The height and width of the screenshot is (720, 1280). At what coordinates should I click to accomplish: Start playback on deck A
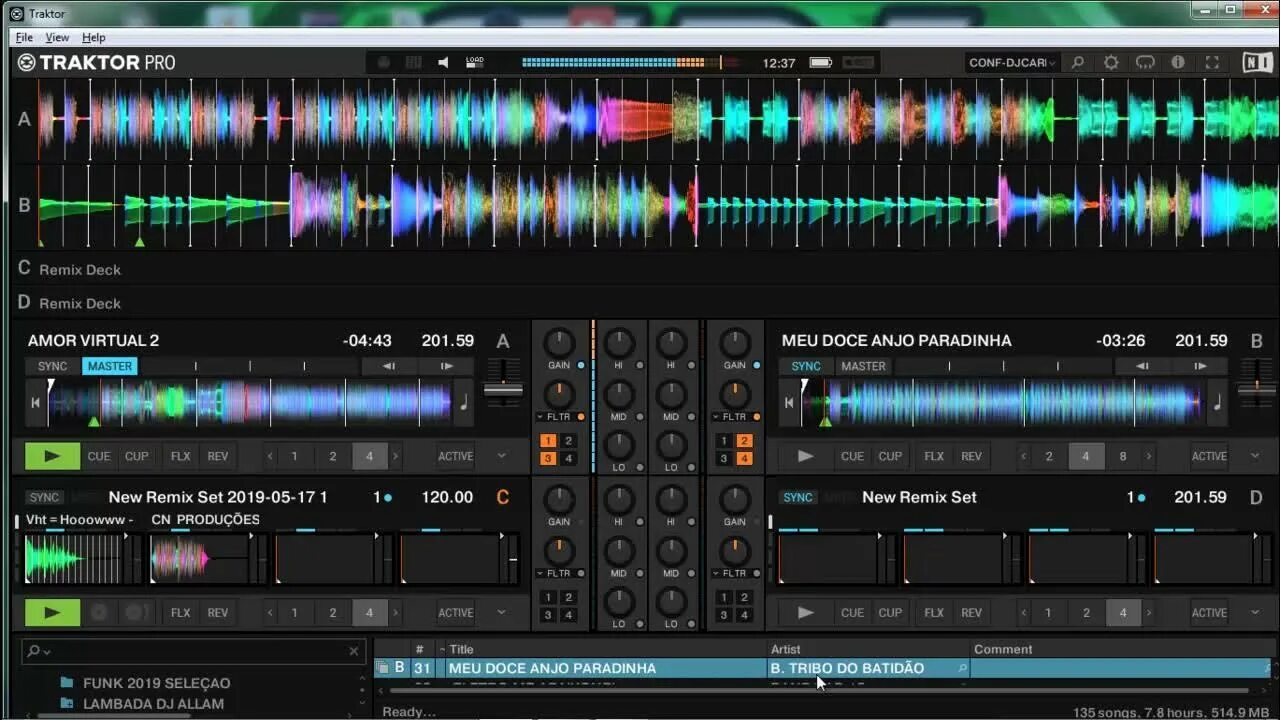tap(52, 456)
